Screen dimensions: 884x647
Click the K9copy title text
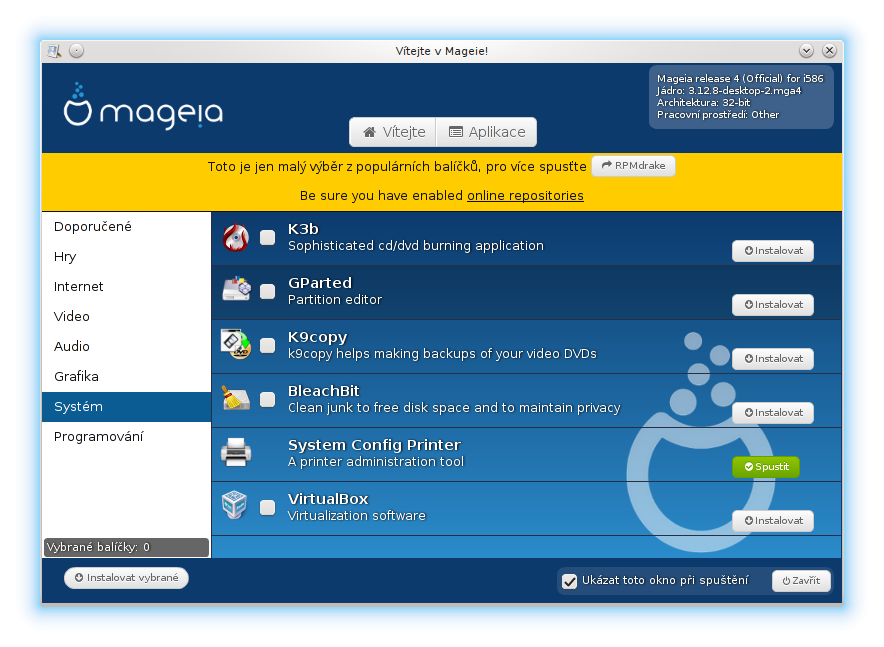point(317,338)
